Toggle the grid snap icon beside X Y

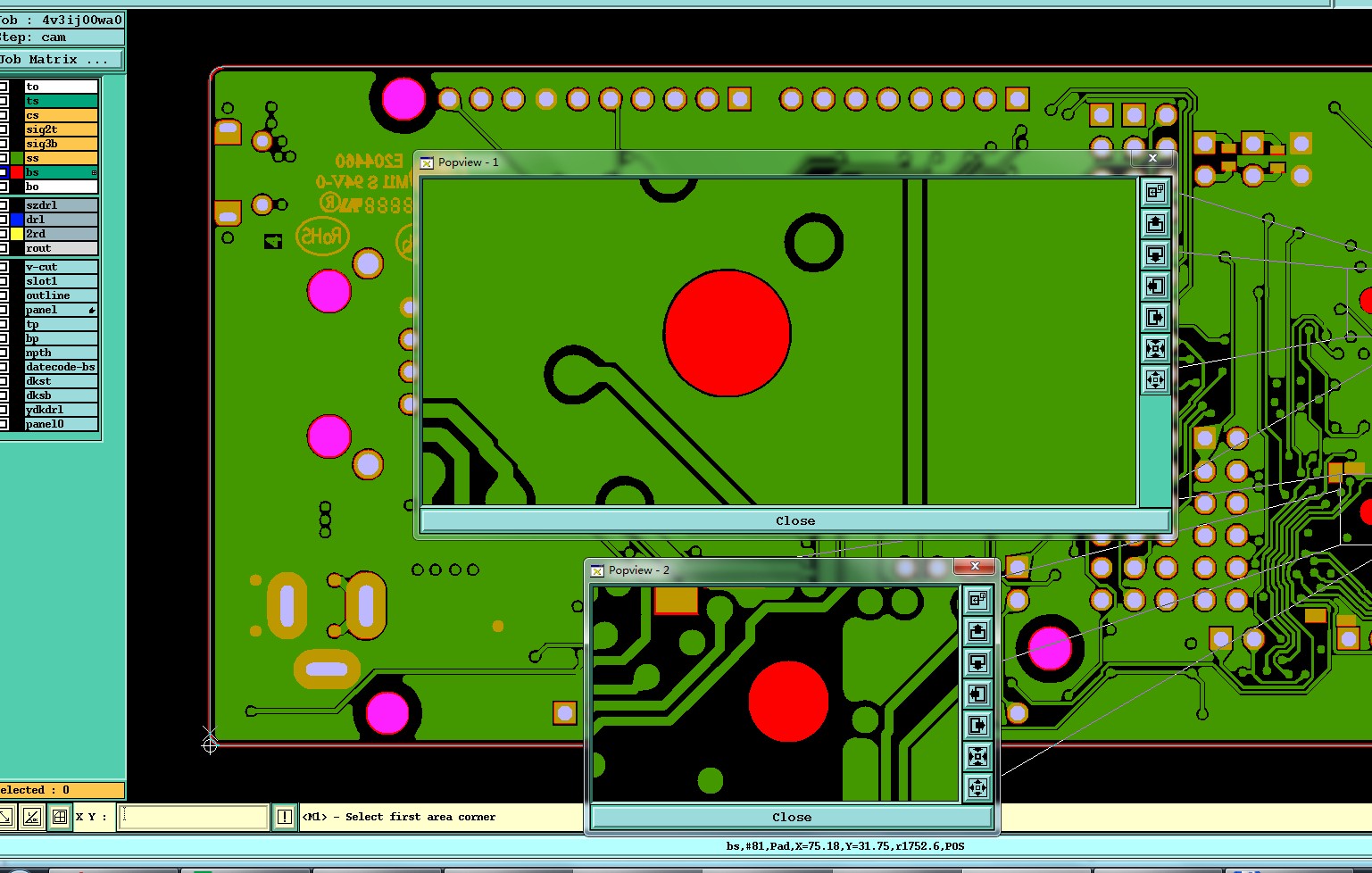click(x=60, y=816)
